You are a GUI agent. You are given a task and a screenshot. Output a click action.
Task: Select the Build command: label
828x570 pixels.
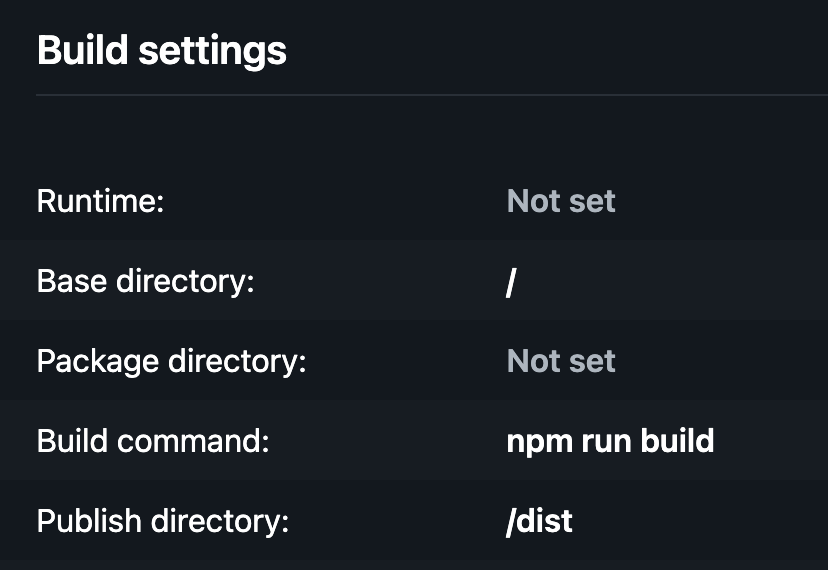(153, 441)
